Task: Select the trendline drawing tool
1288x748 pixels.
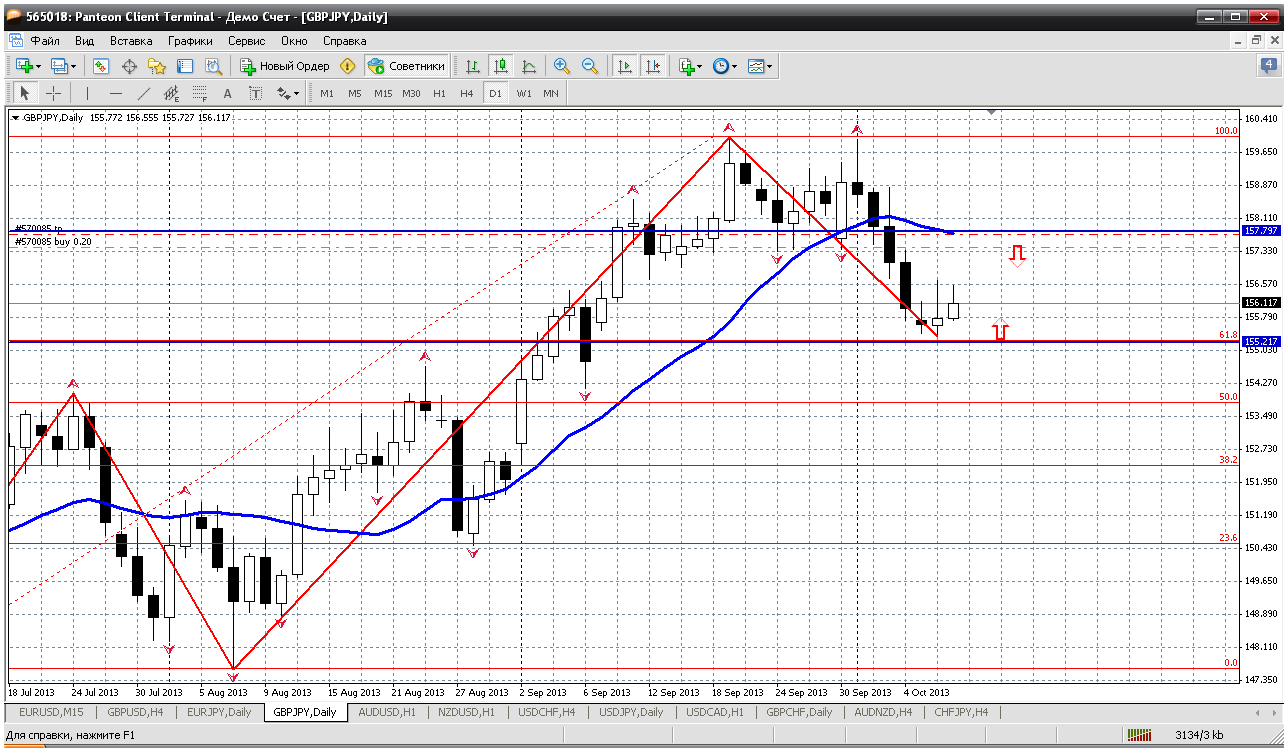Action: pyautogui.click(x=143, y=93)
